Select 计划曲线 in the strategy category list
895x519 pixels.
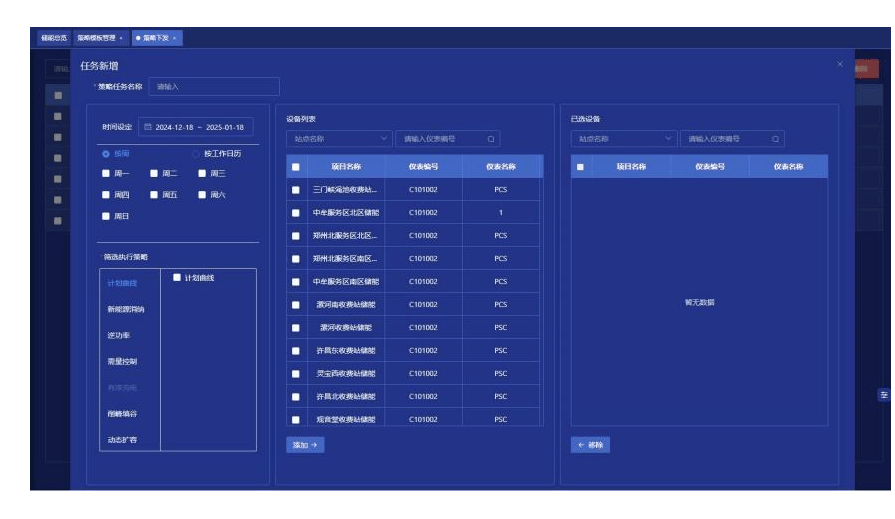[122, 283]
